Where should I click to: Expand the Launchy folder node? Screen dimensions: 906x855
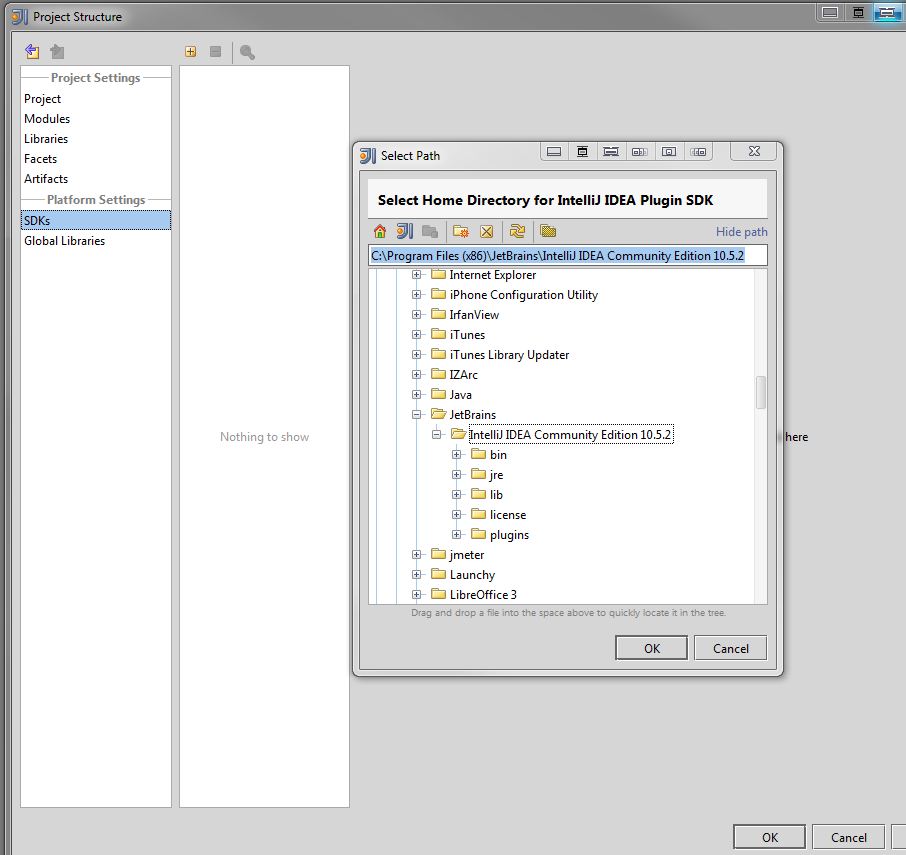point(416,574)
